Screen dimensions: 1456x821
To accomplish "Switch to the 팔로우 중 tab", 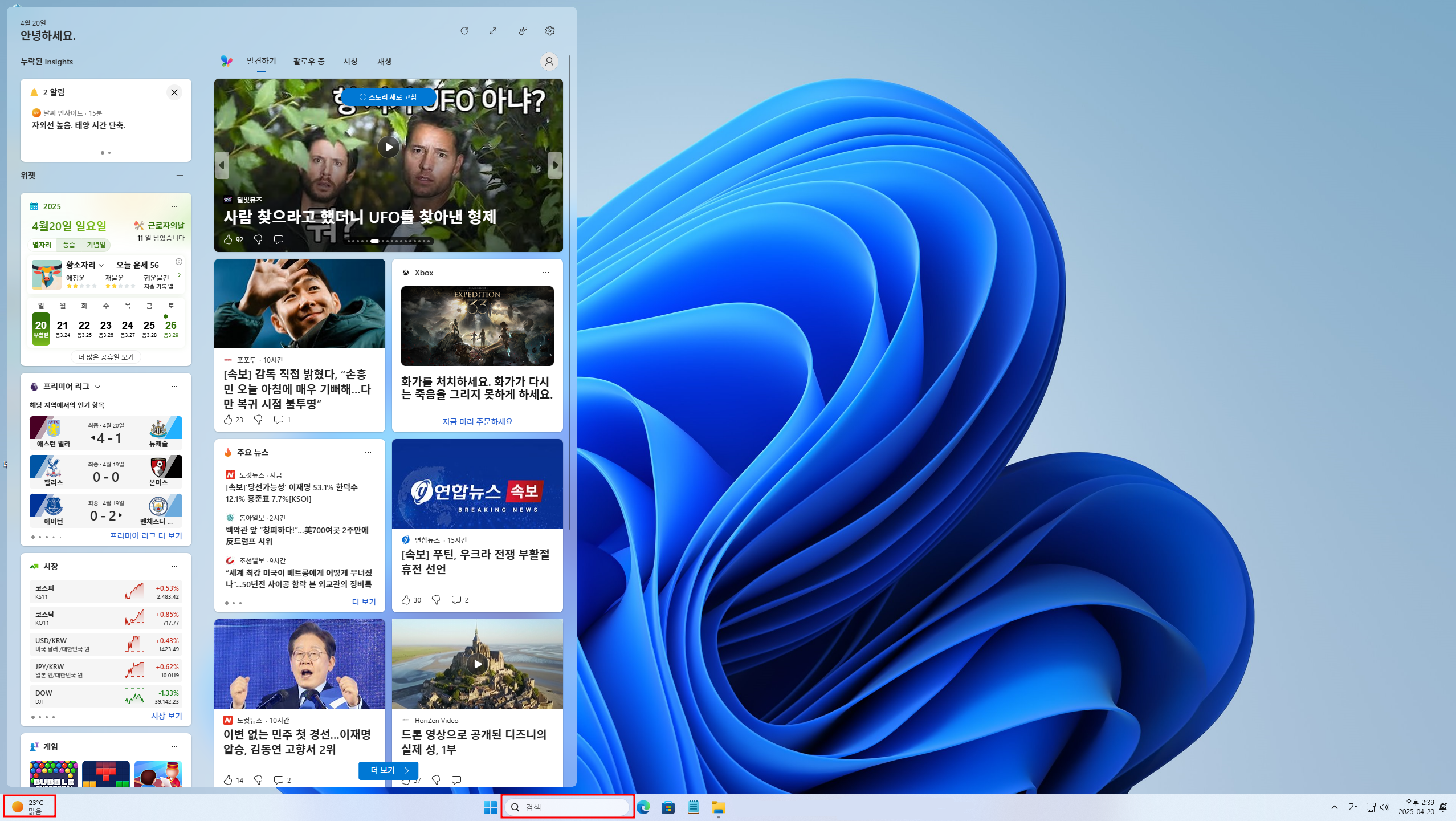I will (x=308, y=61).
